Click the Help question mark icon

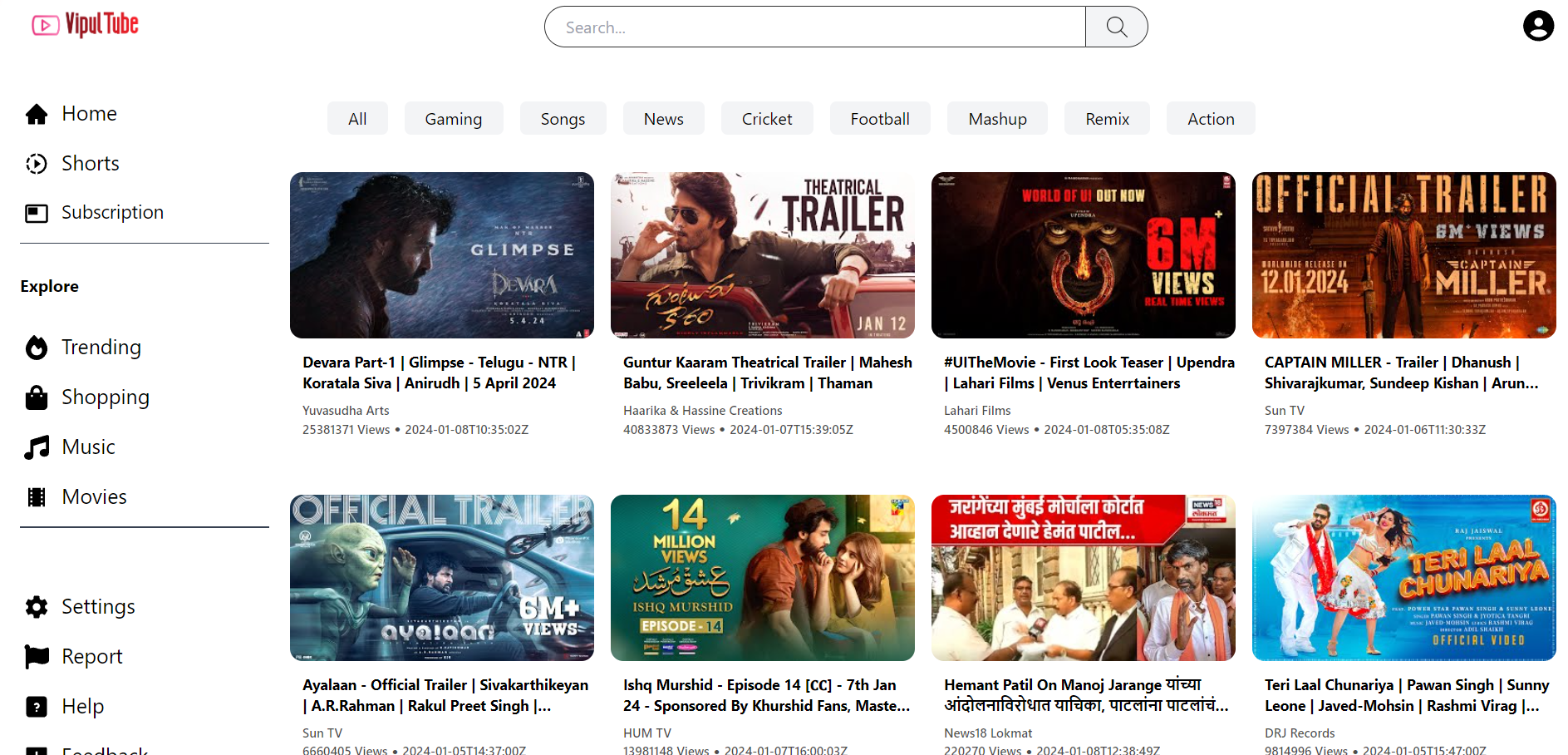point(37,707)
